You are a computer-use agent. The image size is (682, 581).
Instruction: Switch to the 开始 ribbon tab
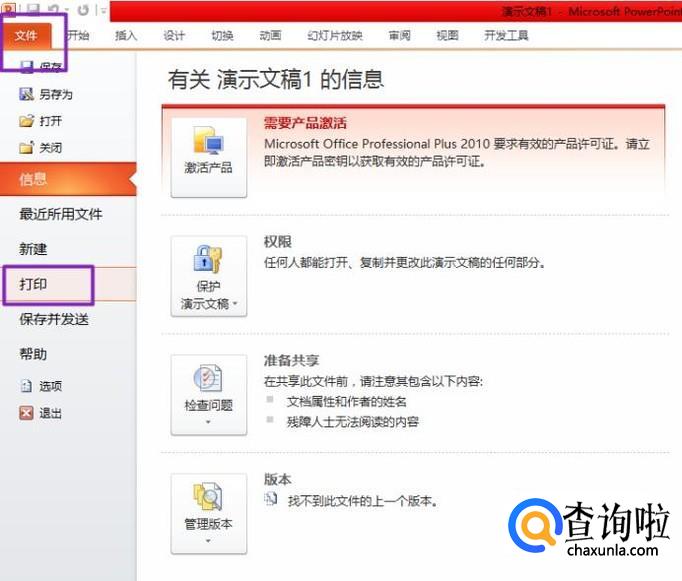[x=78, y=35]
